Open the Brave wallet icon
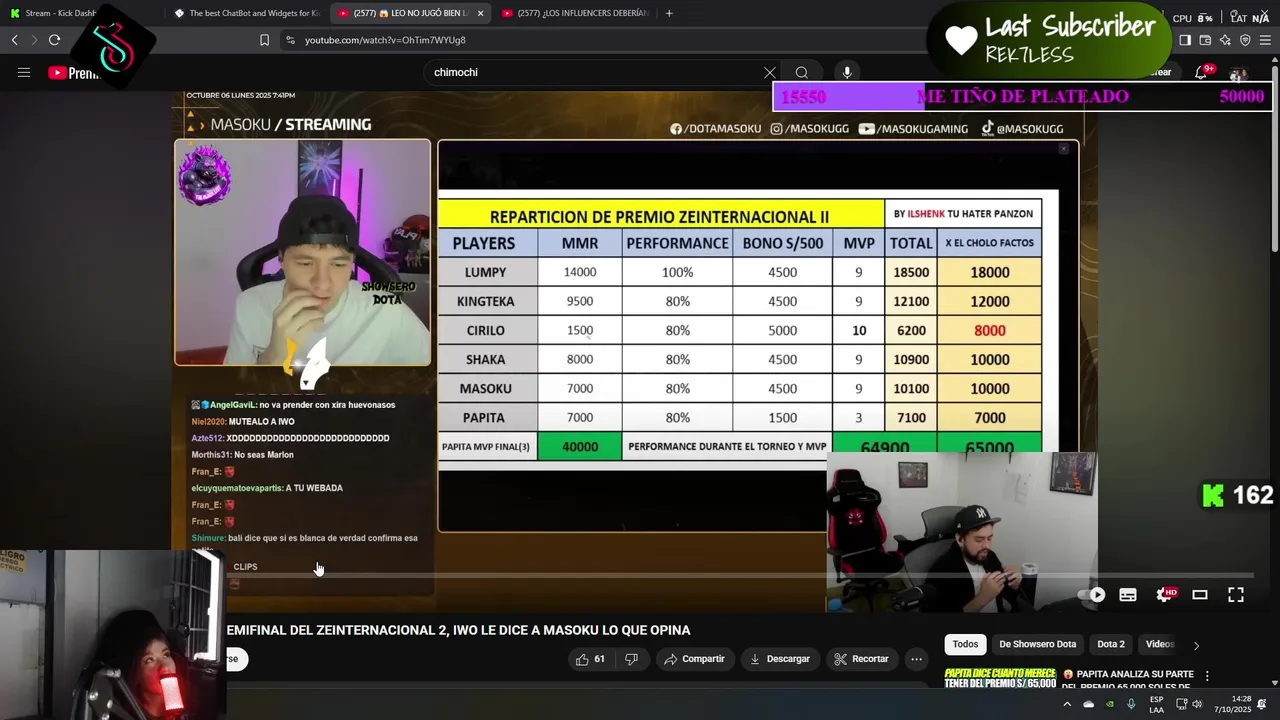Image resolution: width=1280 pixels, height=720 pixels. tap(1205, 40)
